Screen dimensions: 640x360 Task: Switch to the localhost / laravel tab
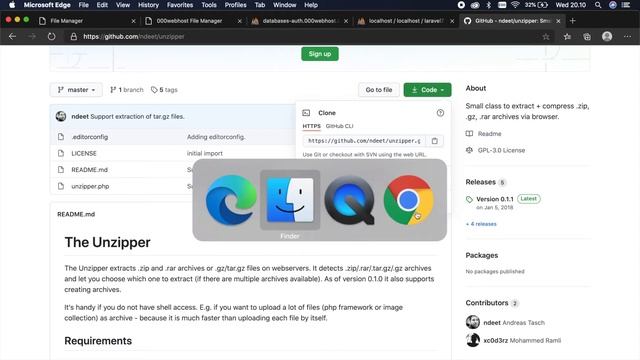tap(405, 21)
